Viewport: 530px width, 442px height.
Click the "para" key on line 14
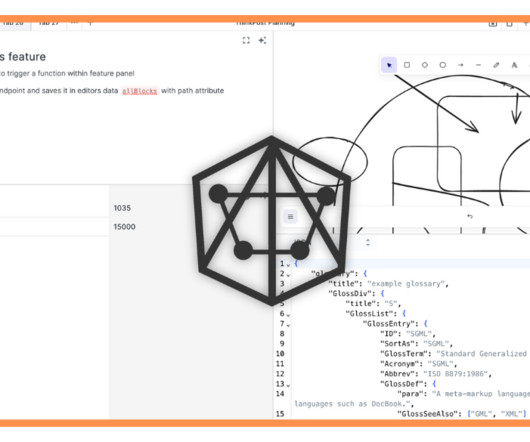[x=410, y=394]
